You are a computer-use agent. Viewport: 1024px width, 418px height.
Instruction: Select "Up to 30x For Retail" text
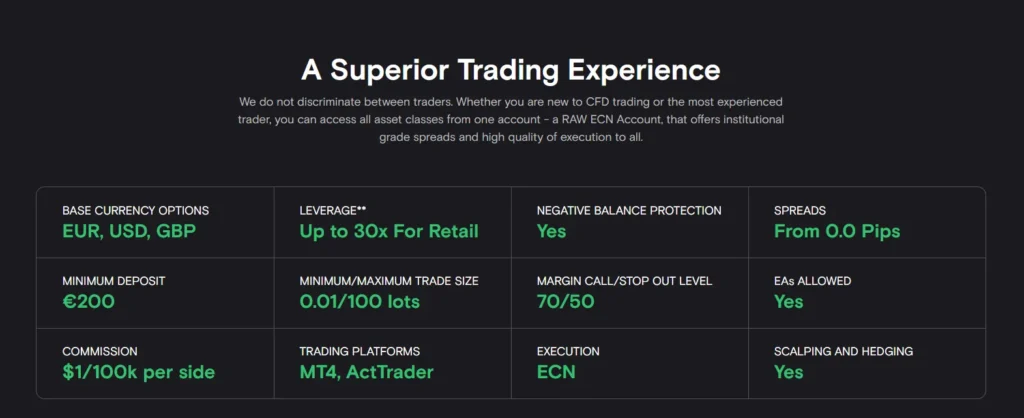point(389,231)
